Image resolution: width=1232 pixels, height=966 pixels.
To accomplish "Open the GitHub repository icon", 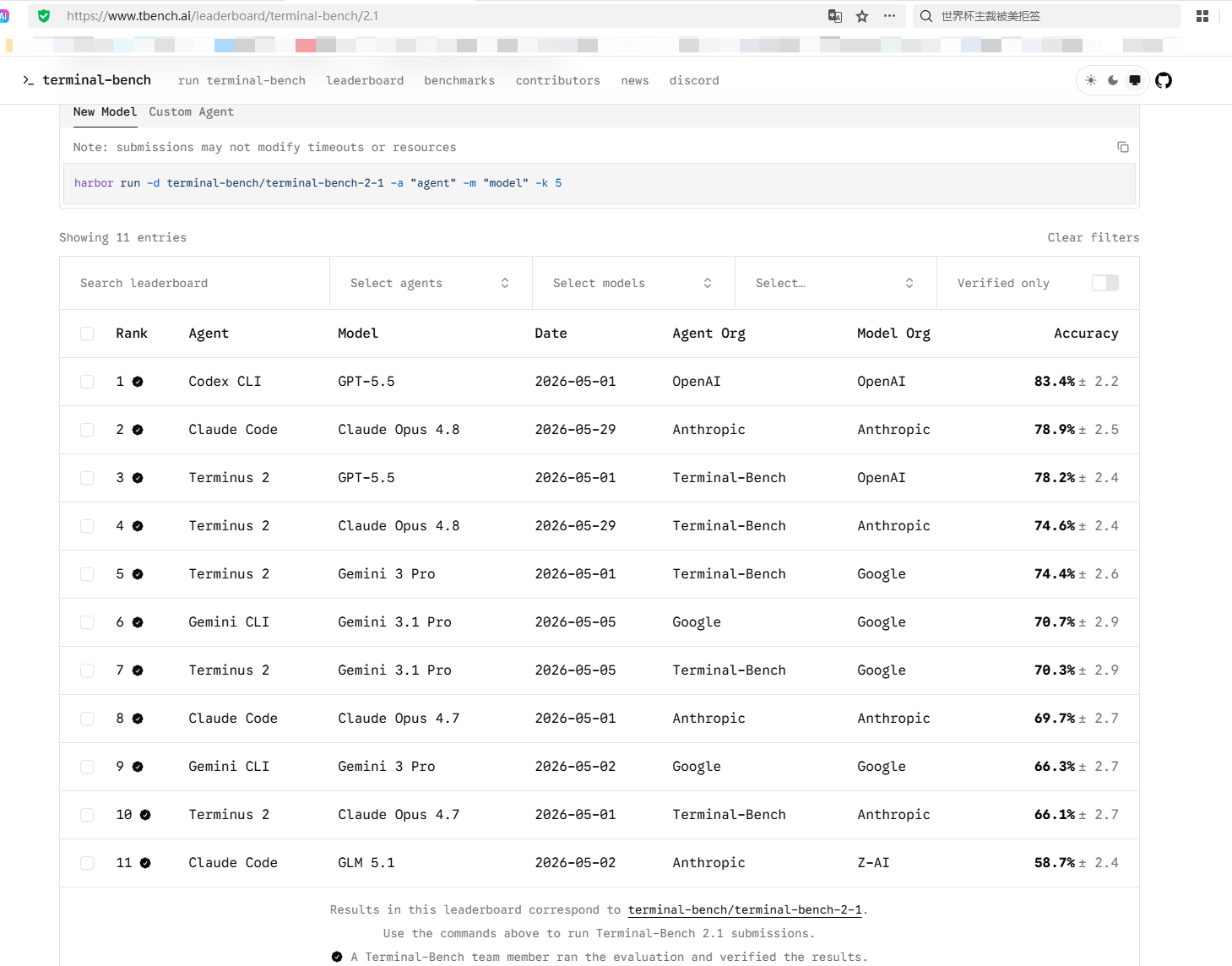I will (x=1164, y=80).
